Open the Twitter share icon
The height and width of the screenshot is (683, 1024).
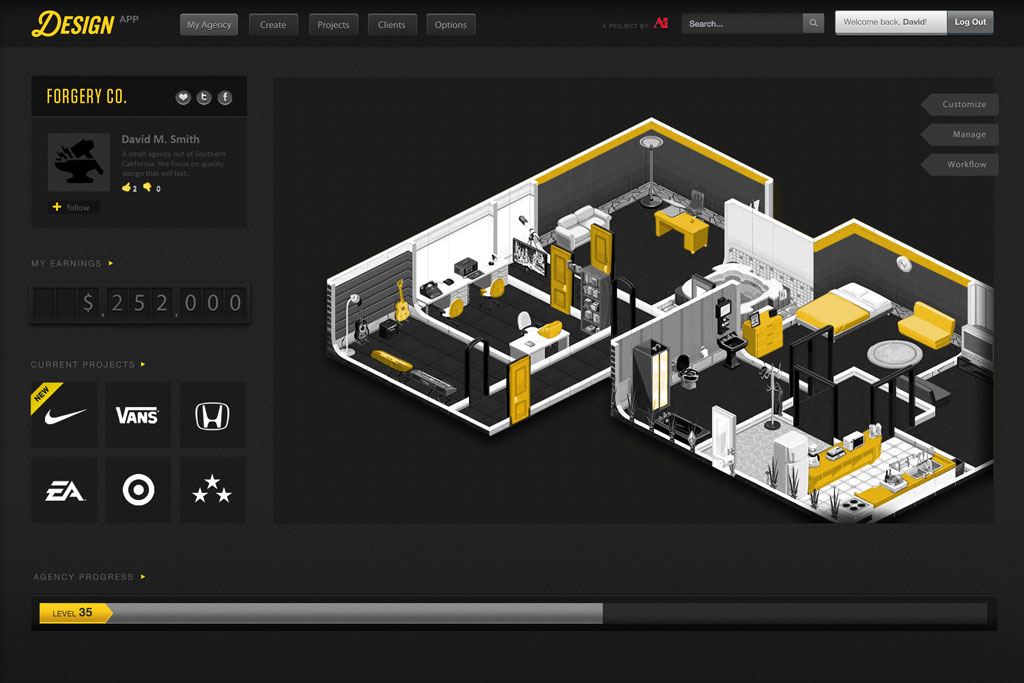tap(204, 97)
